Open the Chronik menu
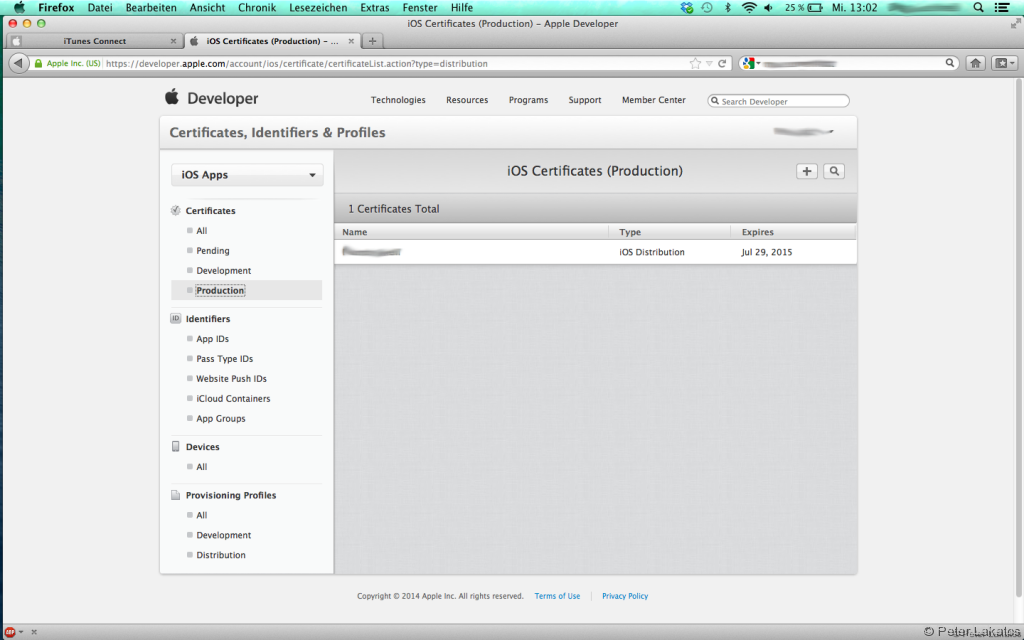1024x640 pixels. 257,8
